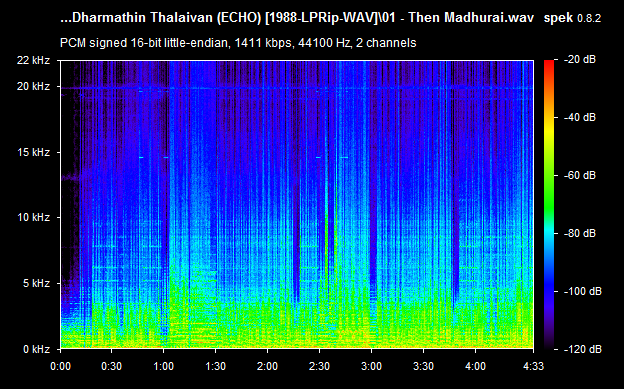The image size is (624, 389).
Task: Click the -100 dB legend label
Action: click(583, 291)
